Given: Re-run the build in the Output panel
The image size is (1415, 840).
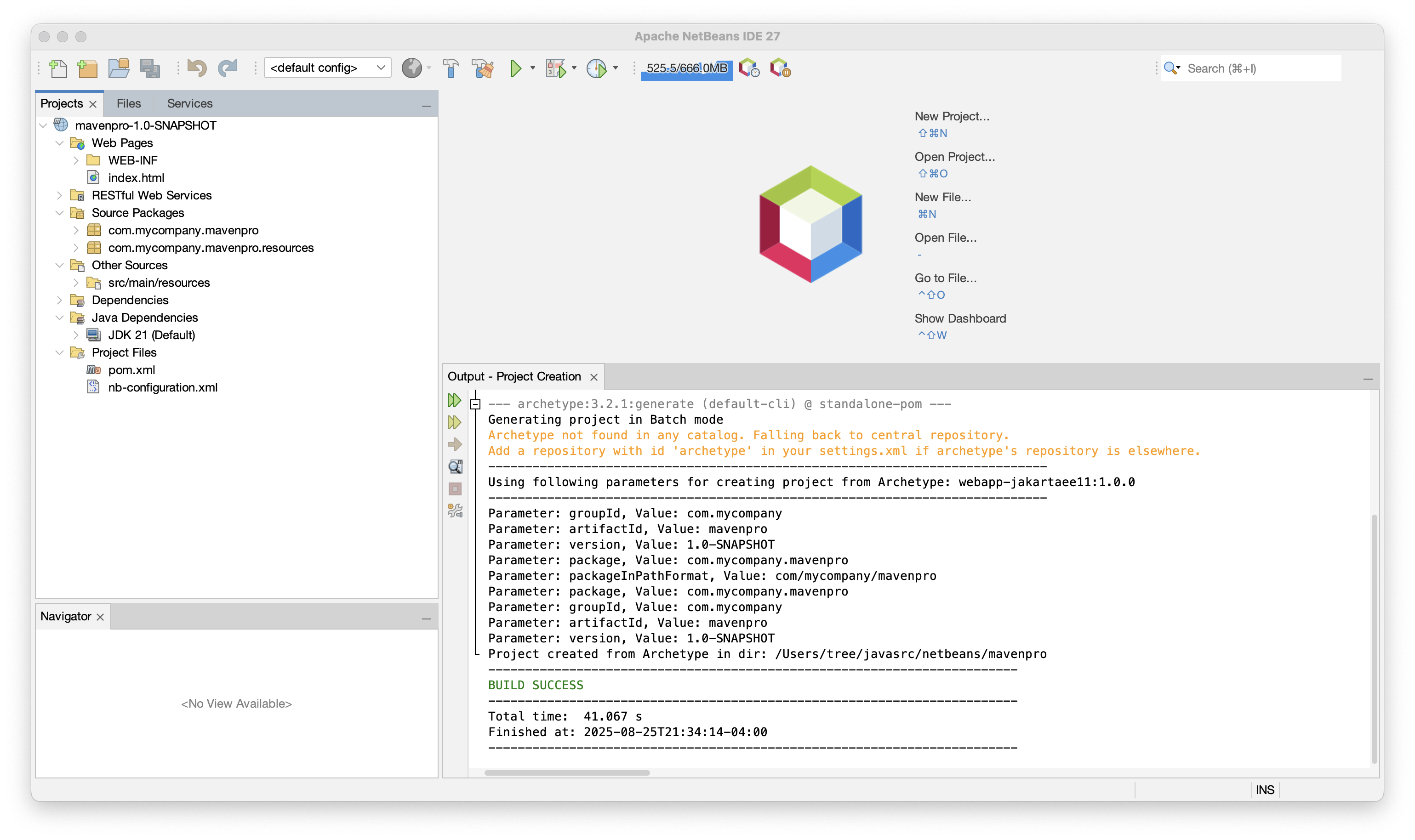Looking at the screenshot, I should pyautogui.click(x=454, y=400).
